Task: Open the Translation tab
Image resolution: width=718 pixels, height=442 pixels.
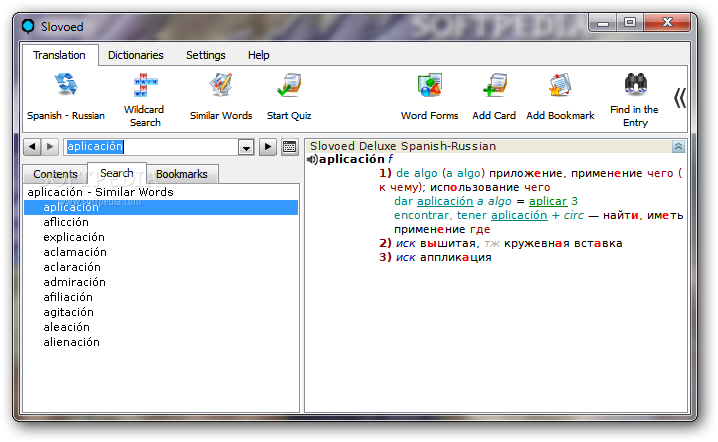Action: (59, 55)
